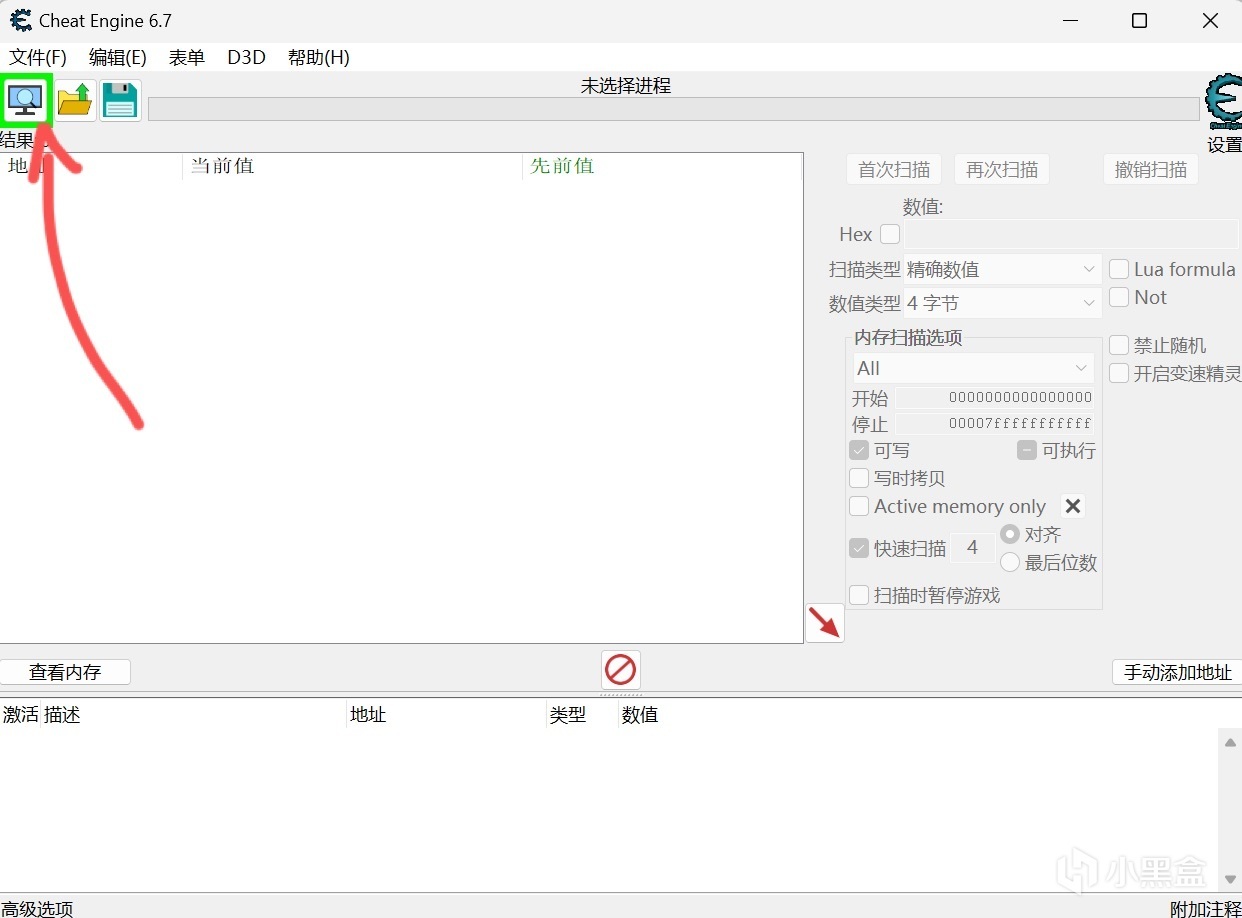Open the 数值类型 dropdown showing 4 字节
Viewport: 1242px width, 918px height.
[1002, 303]
